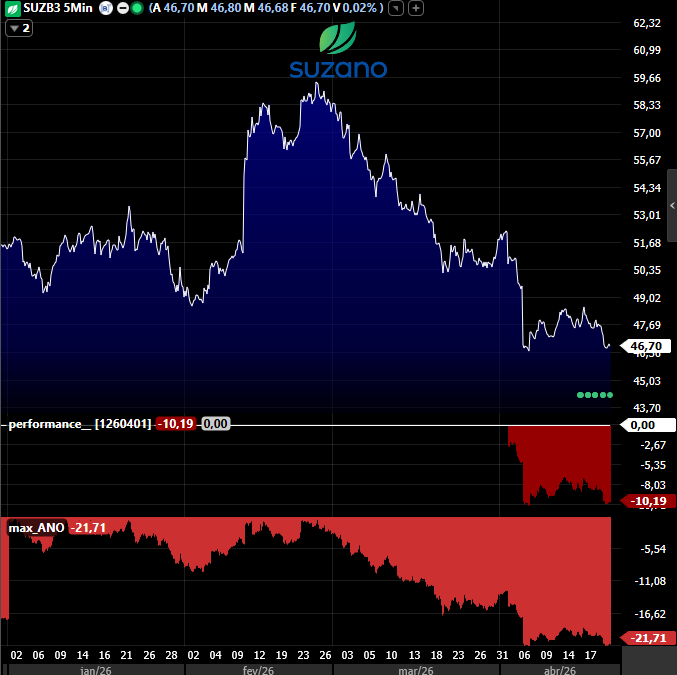Select the jan/26 month bar on timeline

click(96, 670)
